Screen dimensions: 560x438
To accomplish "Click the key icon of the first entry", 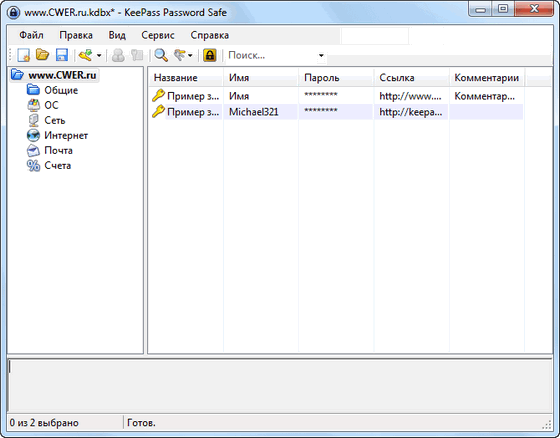I will [x=158, y=96].
